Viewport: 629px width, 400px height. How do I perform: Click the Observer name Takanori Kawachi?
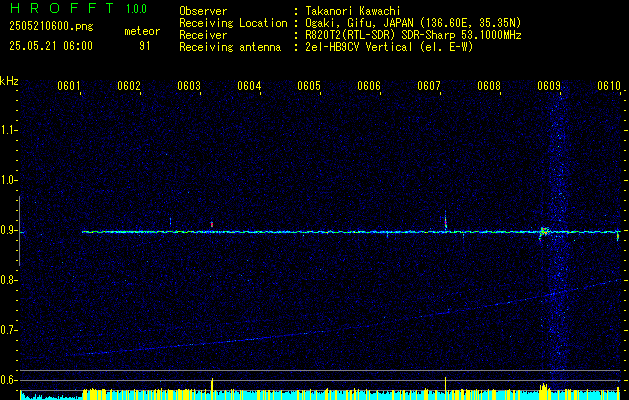click(x=353, y=11)
